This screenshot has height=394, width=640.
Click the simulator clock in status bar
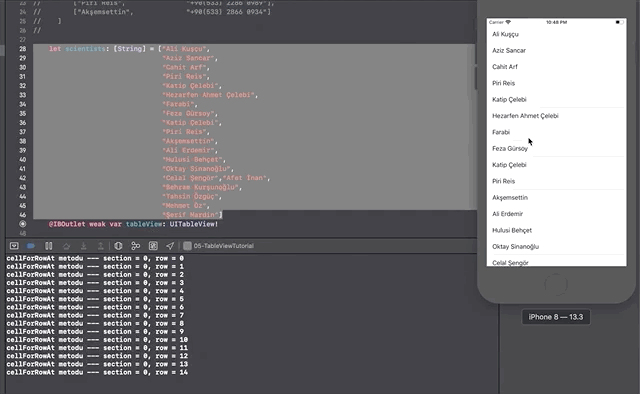click(x=556, y=22)
